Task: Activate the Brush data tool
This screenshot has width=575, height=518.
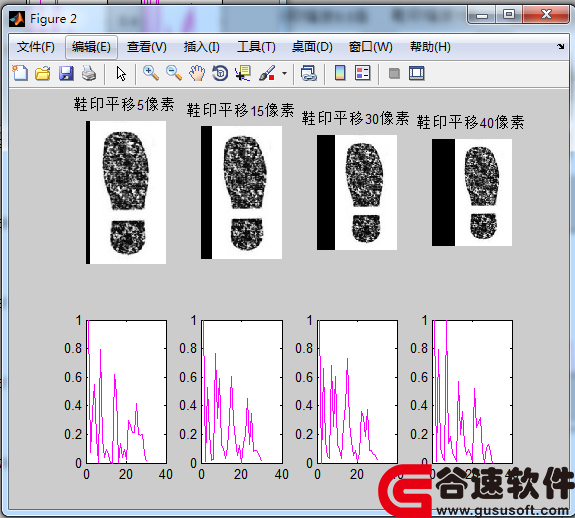Action: (x=267, y=73)
